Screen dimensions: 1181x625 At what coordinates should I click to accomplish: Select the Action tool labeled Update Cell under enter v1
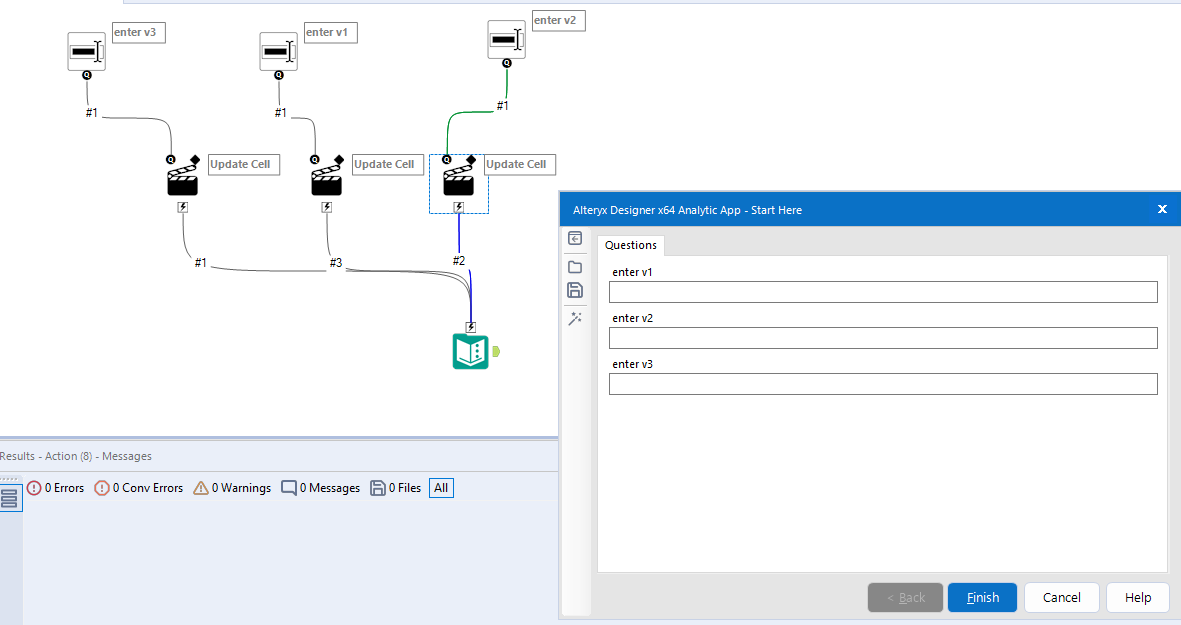tap(326, 176)
